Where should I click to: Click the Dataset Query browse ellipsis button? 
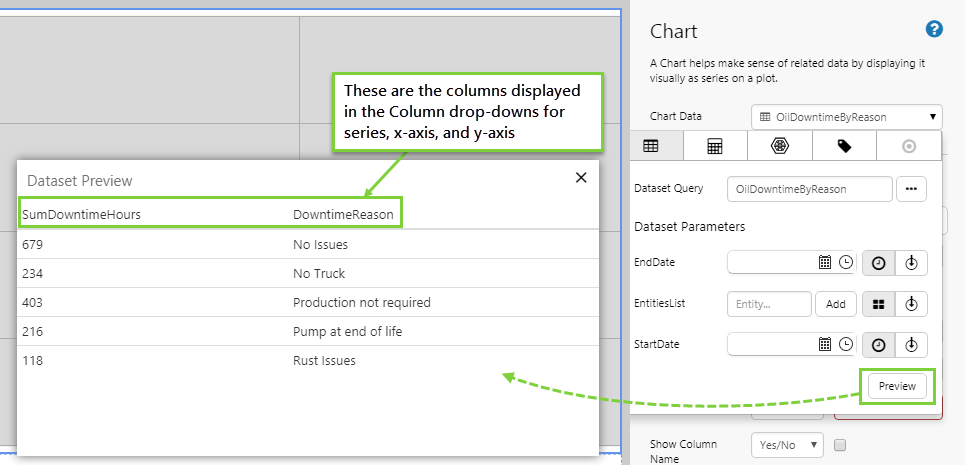[x=911, y=188]
